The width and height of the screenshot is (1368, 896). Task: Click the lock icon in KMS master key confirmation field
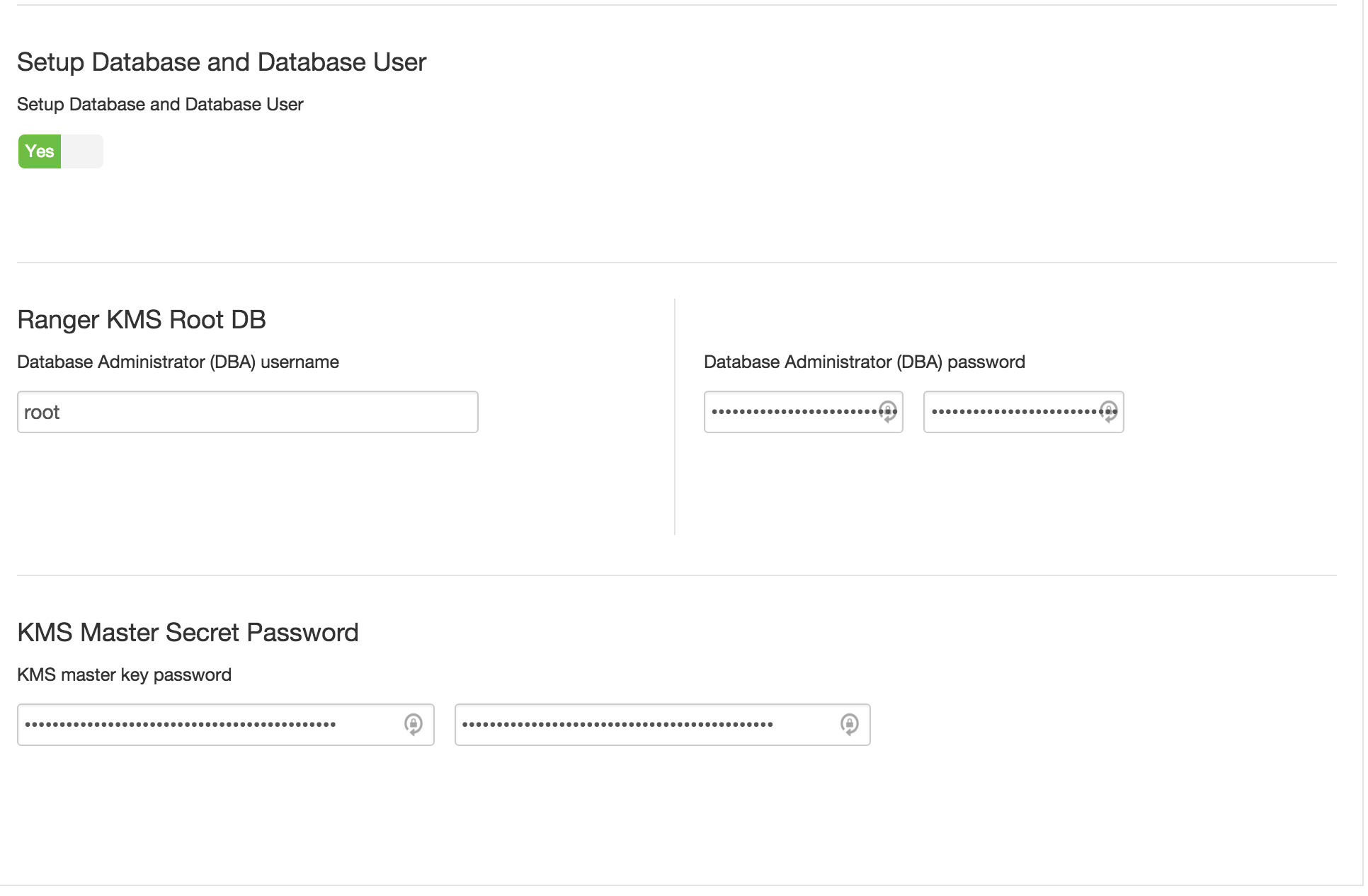pos(850,724)
